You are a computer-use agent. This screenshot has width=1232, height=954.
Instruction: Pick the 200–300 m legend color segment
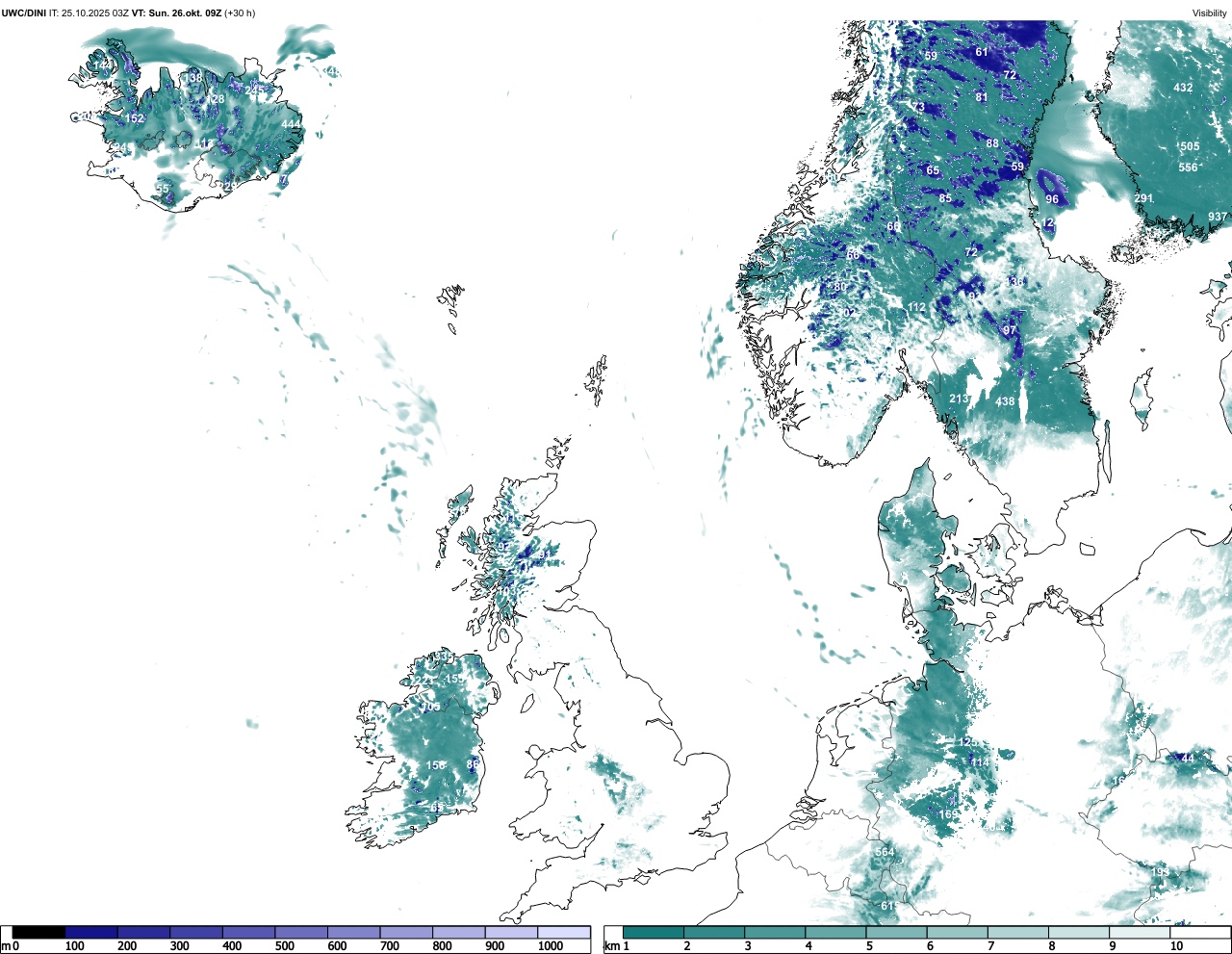[144, 932]
